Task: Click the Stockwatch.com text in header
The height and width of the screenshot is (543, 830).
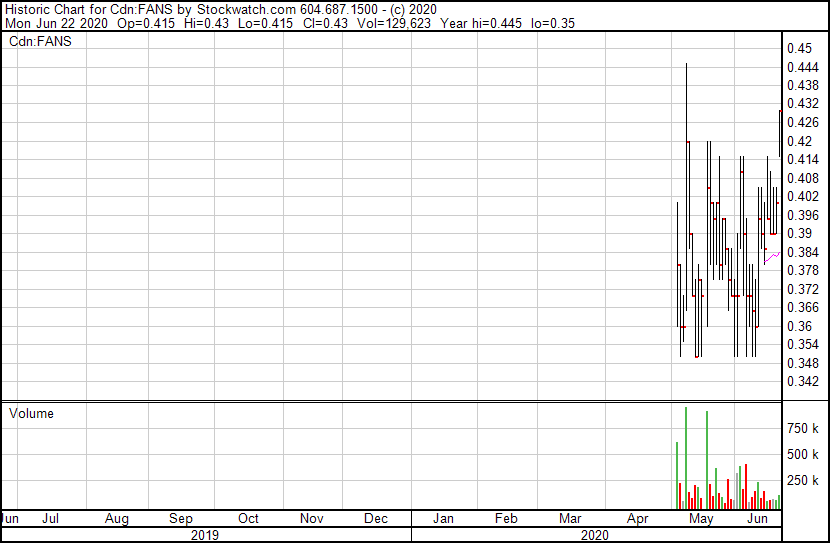Action: point(246,10)
